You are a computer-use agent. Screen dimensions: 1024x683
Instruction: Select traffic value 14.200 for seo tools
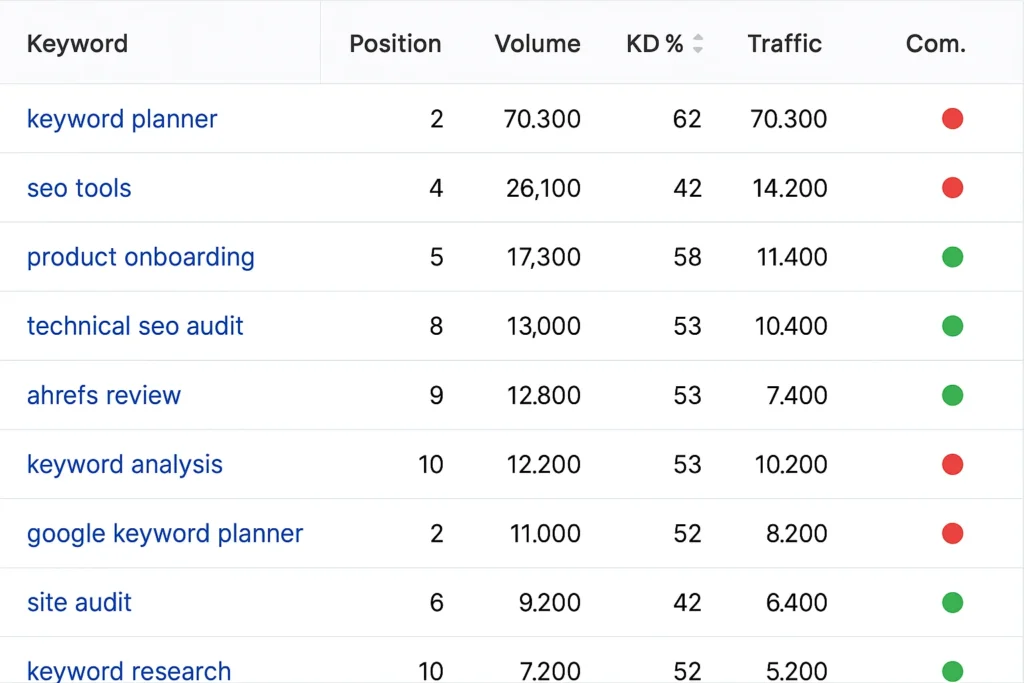coord(790,188)
